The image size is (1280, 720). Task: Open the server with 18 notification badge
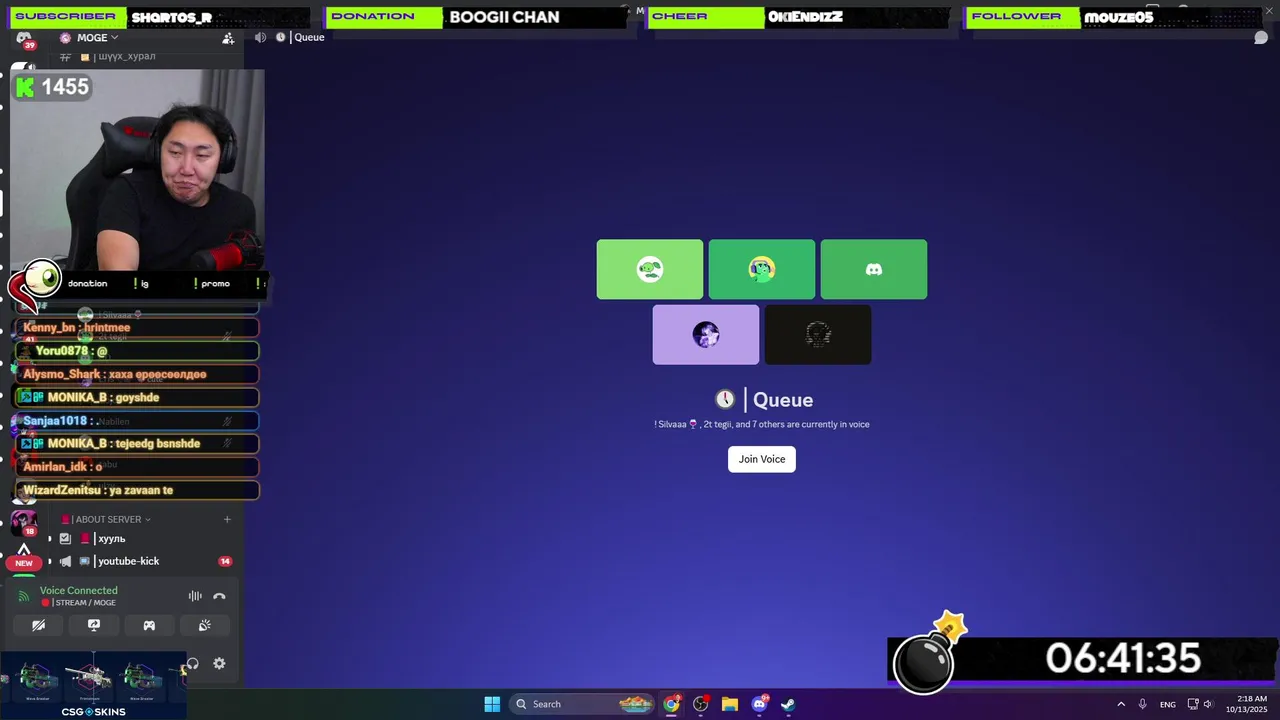[24, 522]
